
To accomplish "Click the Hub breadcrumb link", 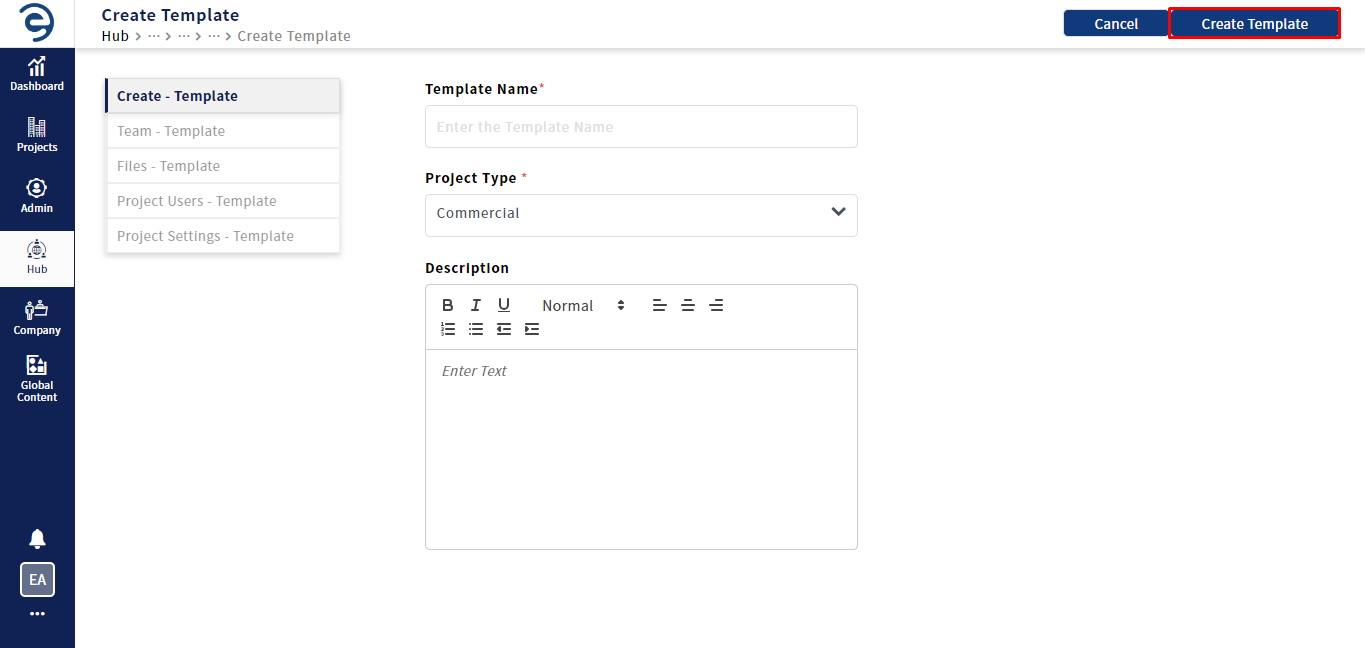I will click(x=115, y=36).
